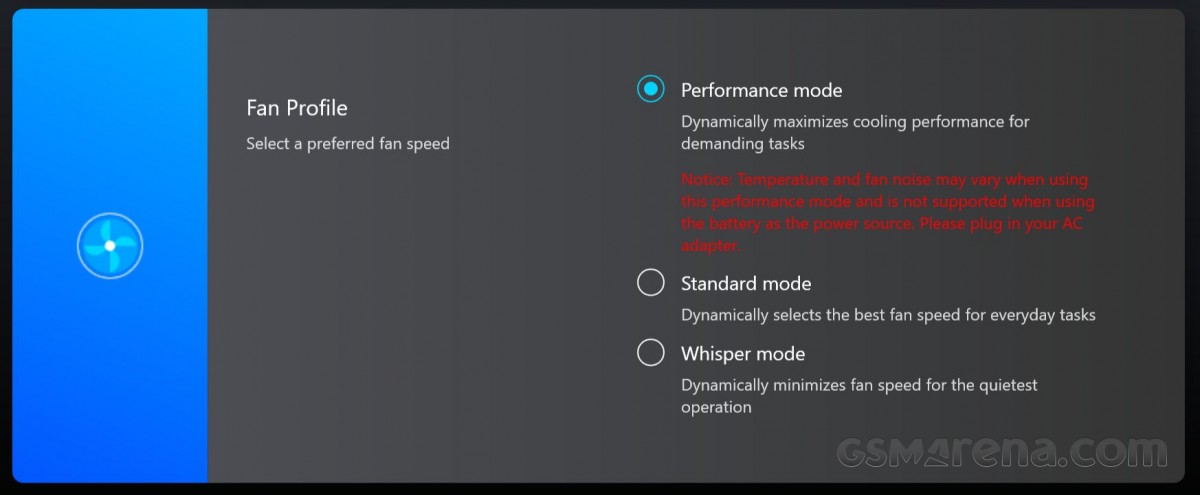Click "Dynamically minimizes fan speed" description

(801, 385)
